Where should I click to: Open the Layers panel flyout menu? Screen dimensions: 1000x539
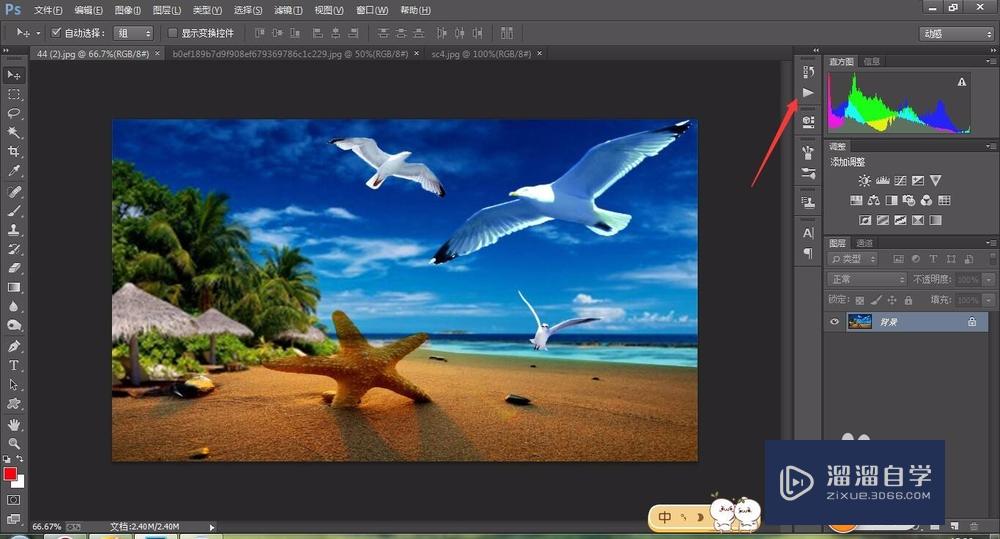pos(991,243)
